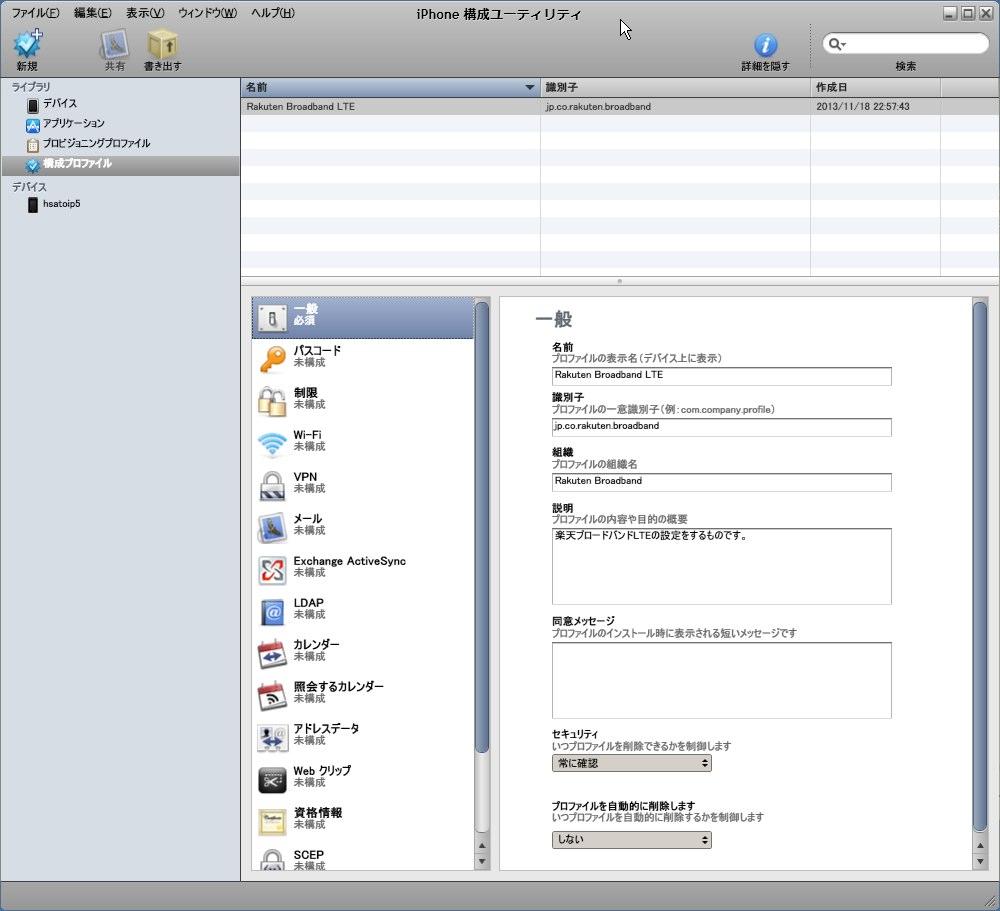Click the プロビジョニングプロファイル document icon
This screenshot has height=911, width=1000.
pos(33,145)
